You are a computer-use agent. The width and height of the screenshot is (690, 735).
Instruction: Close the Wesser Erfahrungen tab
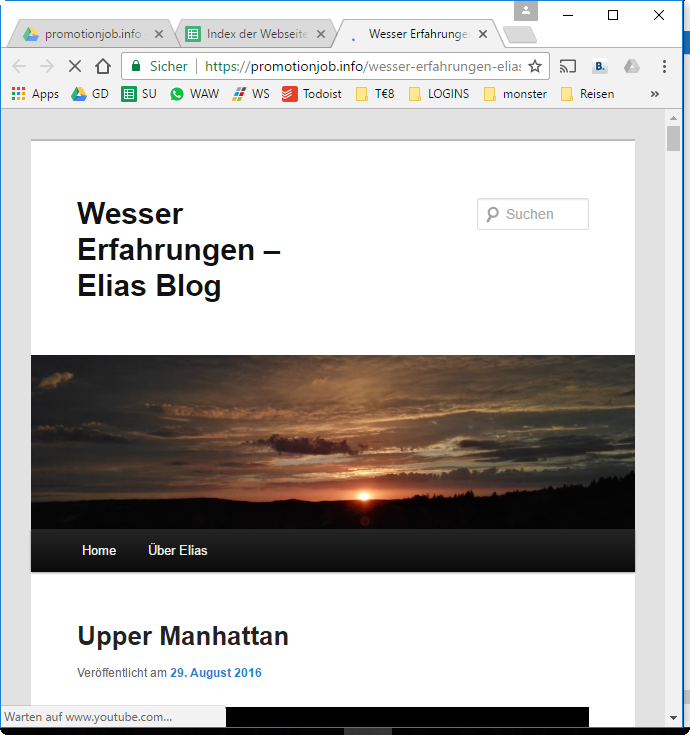(x=483, y=34)
